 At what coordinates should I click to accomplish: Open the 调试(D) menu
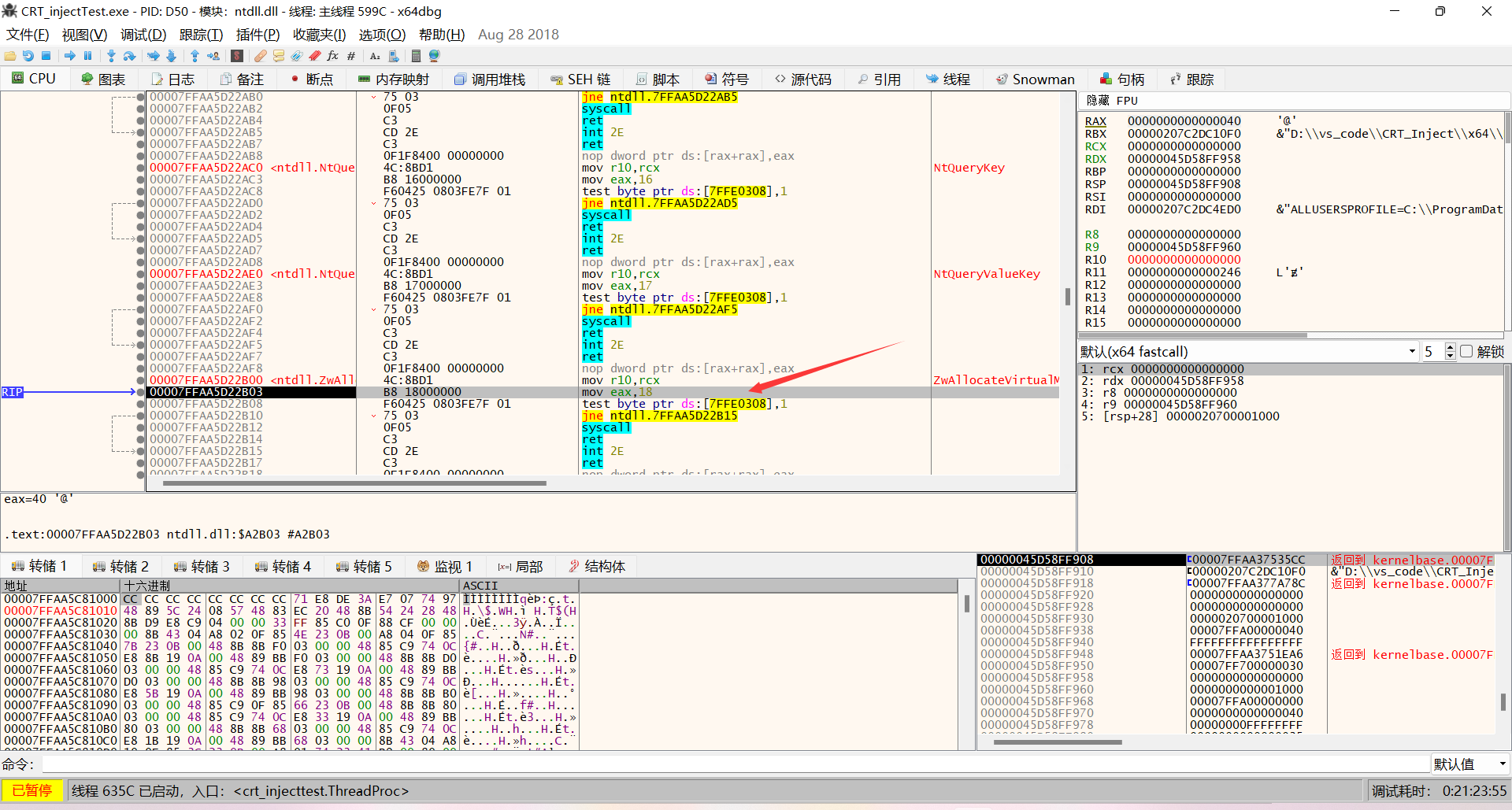coord(143,35)
